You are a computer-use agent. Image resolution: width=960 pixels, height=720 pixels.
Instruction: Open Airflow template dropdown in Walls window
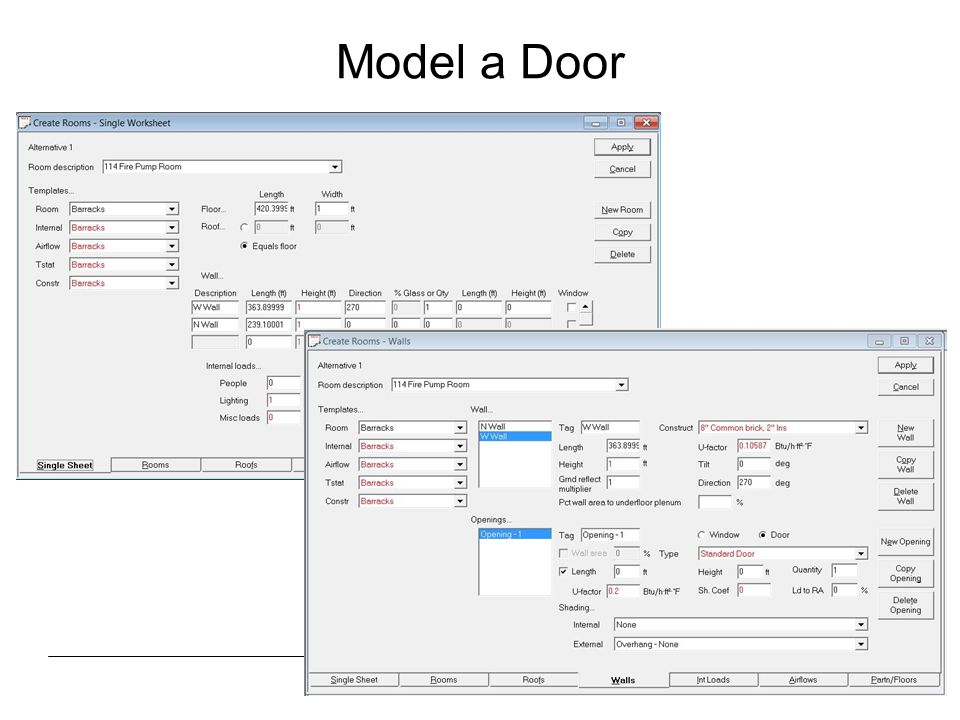pyautogui.click(x=460, y=465)
